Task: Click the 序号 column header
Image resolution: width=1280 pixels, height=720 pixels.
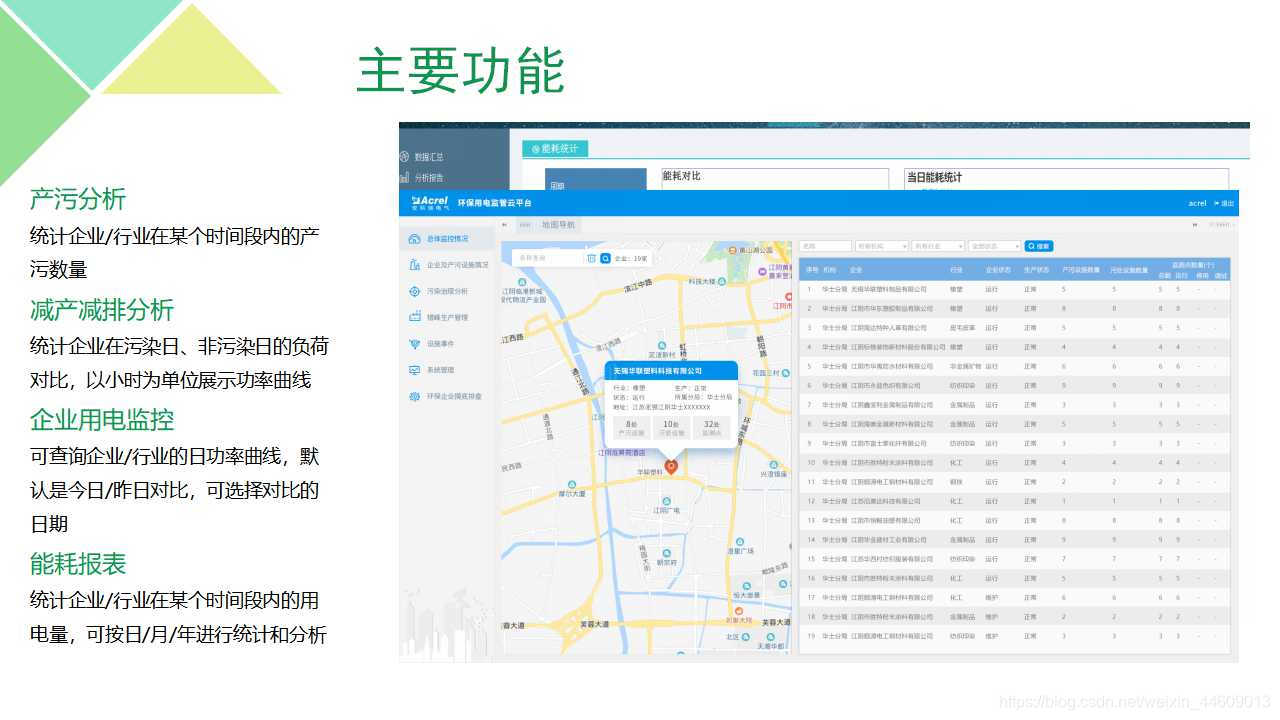Action: click(x=812, y=270)
